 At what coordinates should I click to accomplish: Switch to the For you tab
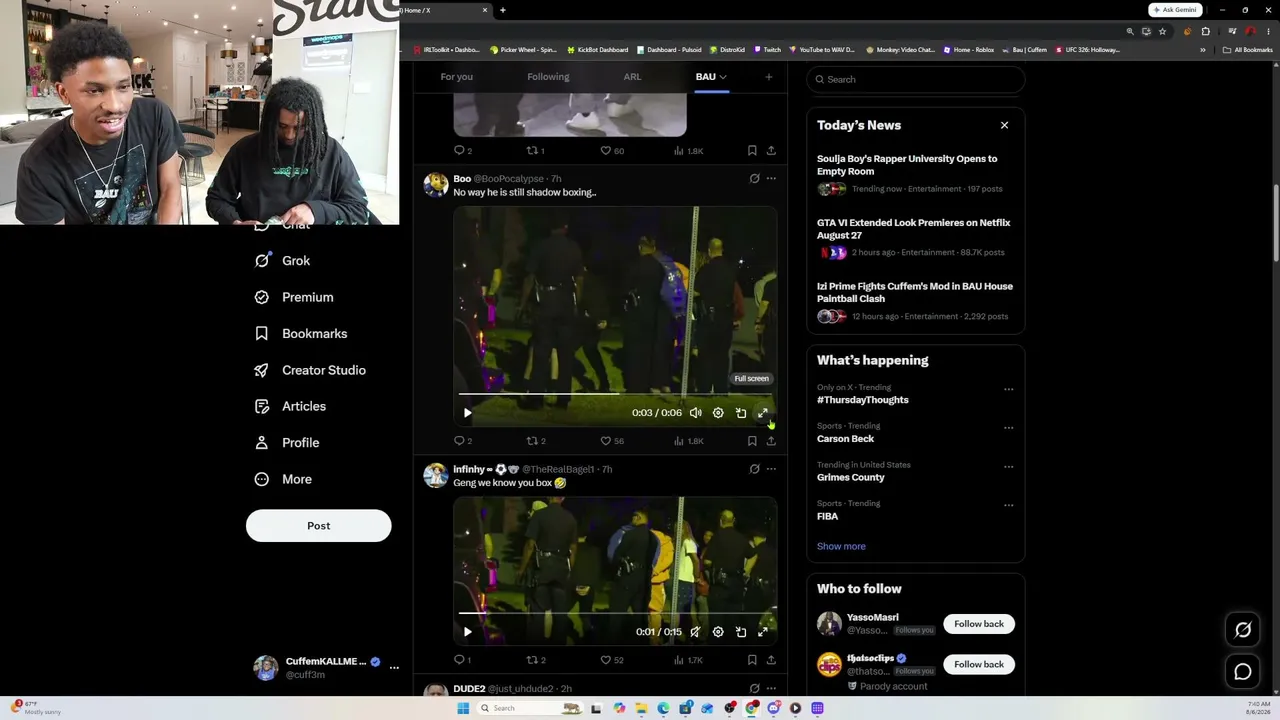[457, 77]
